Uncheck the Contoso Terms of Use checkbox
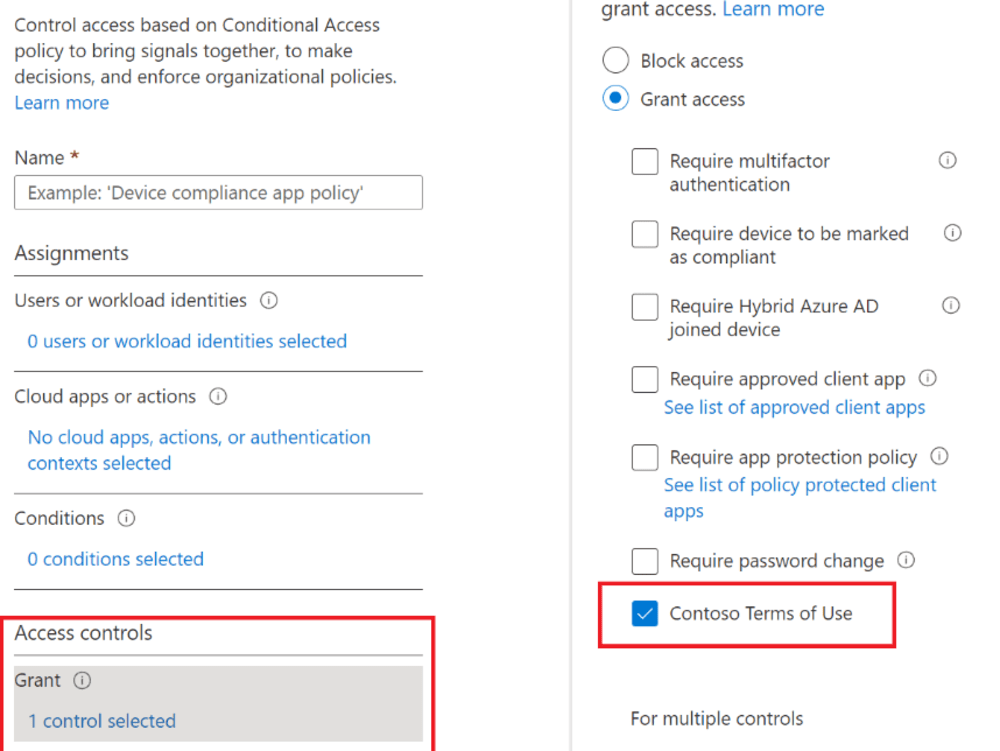 645,612
